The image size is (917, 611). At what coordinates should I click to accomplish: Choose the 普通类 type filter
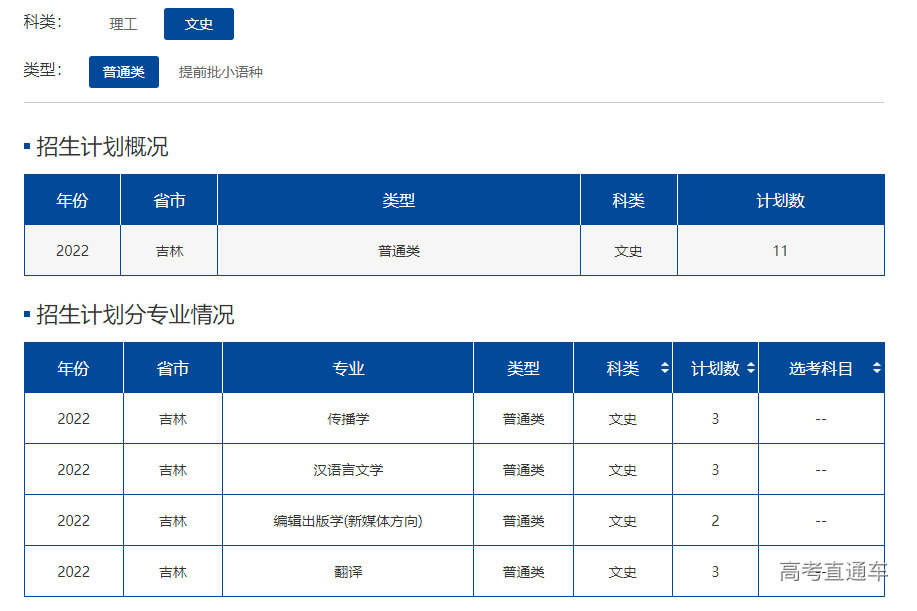(x=124, y=72)
